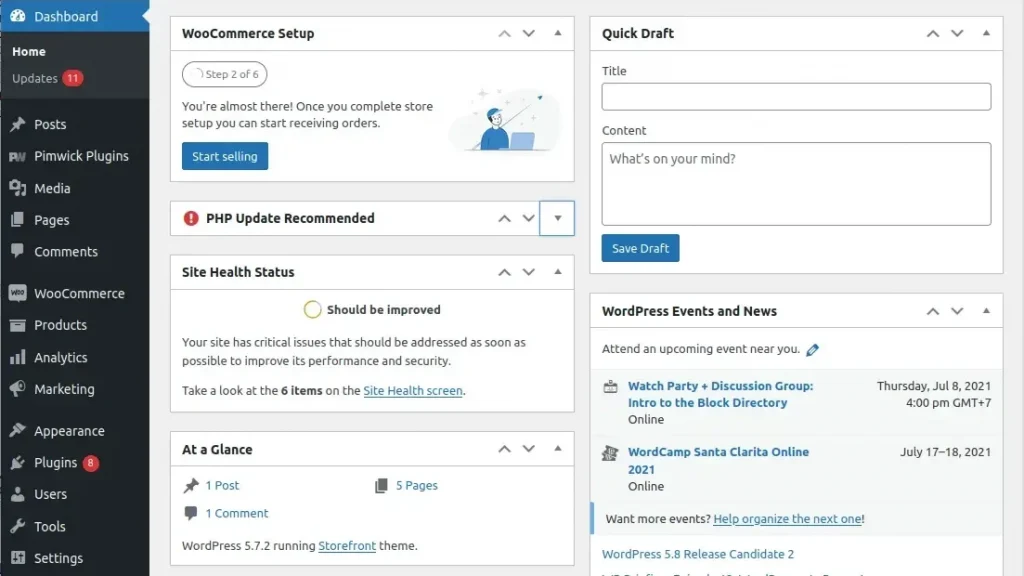
Task: Click the edit location pencil icon
Action: [x=812, y=349]
